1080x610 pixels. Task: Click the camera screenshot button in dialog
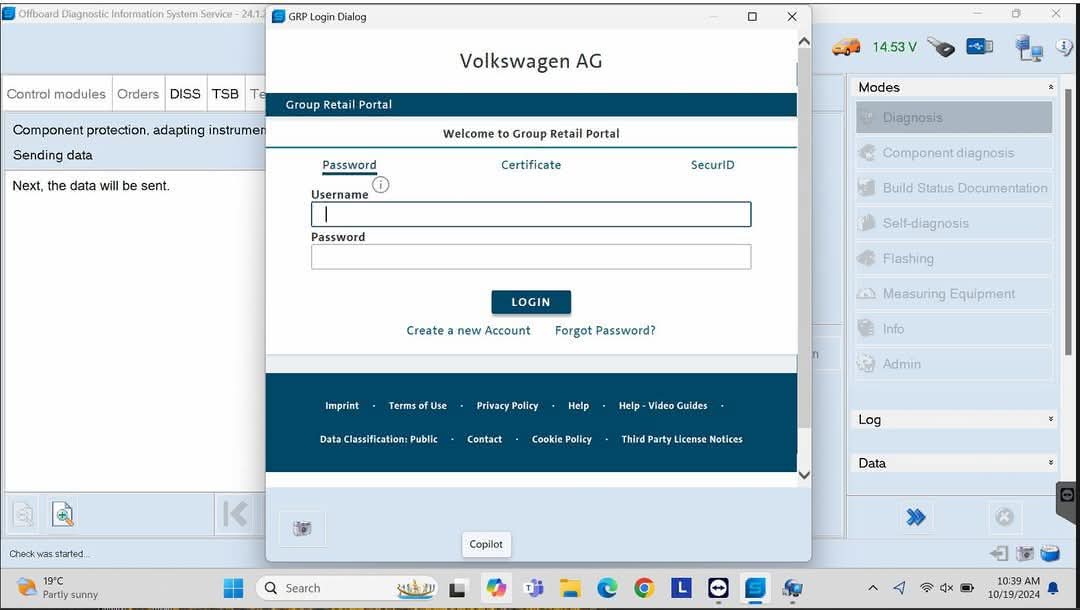point(302,528)
